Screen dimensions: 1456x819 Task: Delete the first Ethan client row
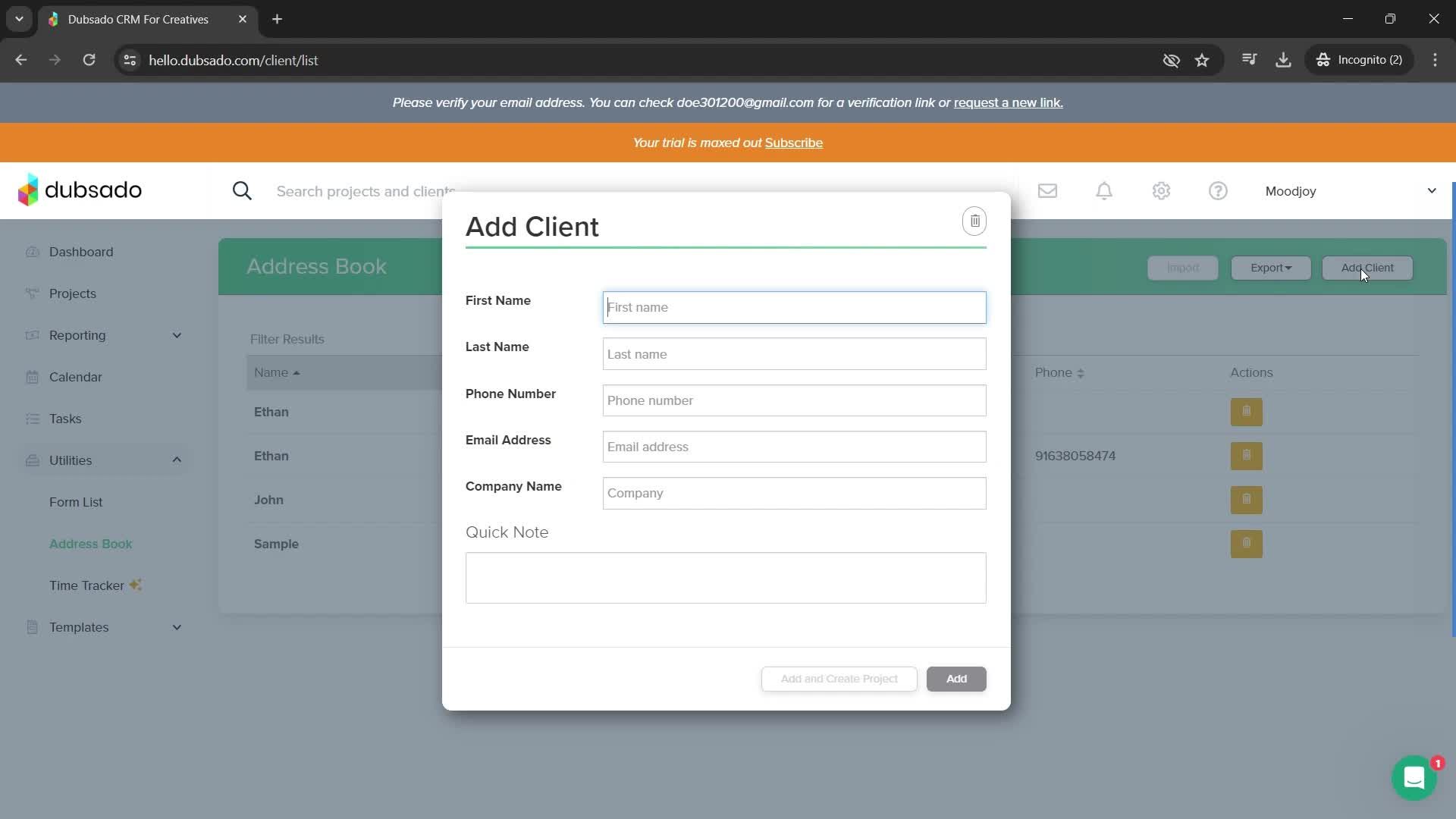pyautogui.click(x=1246, y=412)
